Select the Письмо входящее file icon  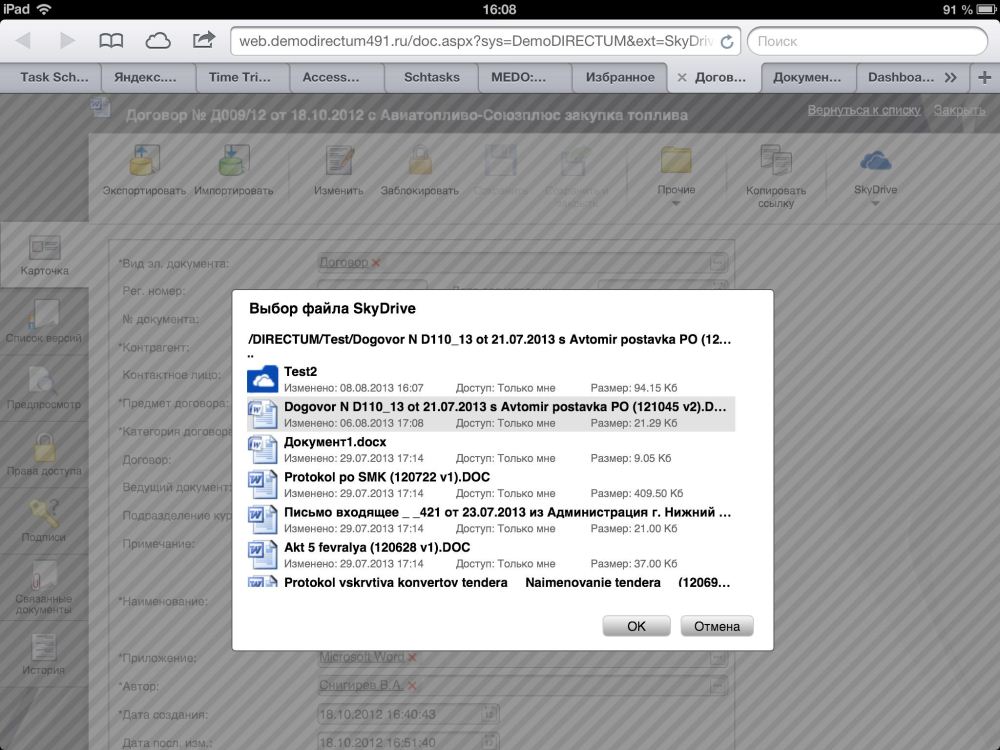263,519
